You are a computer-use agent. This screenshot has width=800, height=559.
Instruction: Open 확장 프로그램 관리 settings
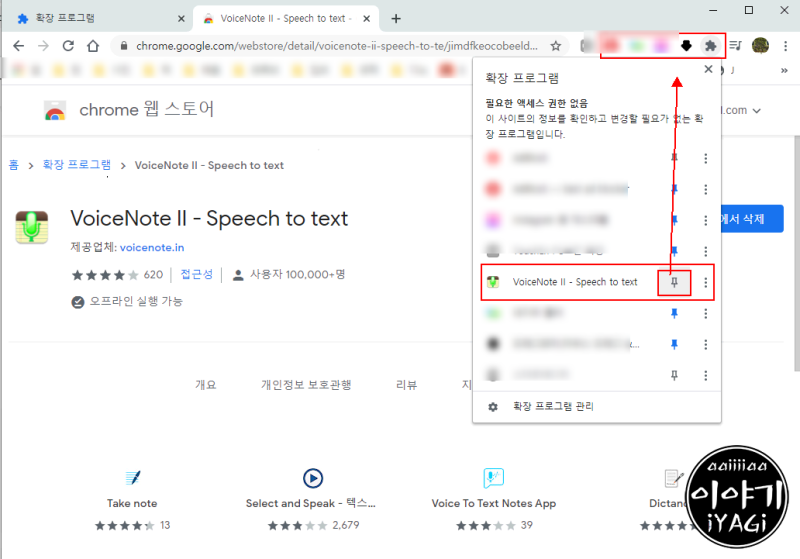click(x=553, y=406)
